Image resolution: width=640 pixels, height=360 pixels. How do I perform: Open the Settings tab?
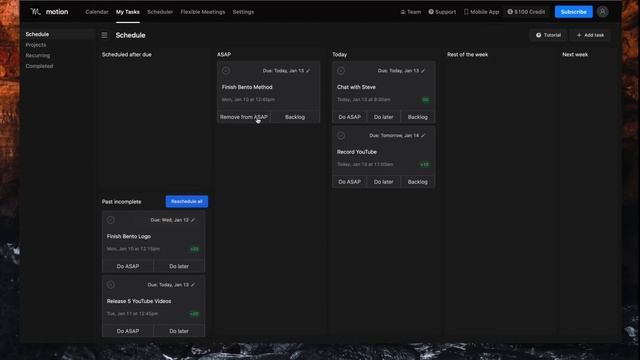(243, 12)
